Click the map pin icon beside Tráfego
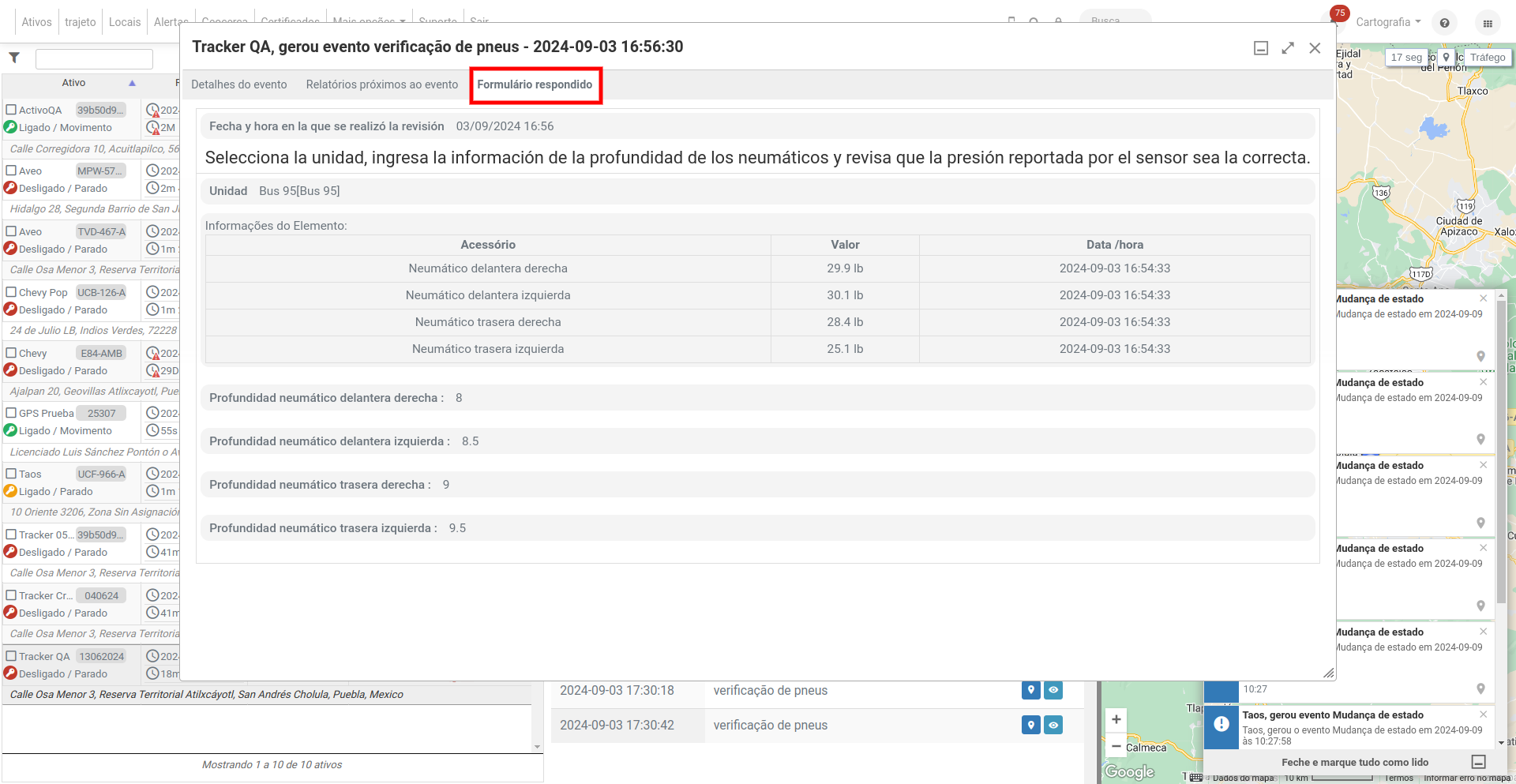Image resolution: width=1516 pixels, height=784 pixels. point(1446,58)
